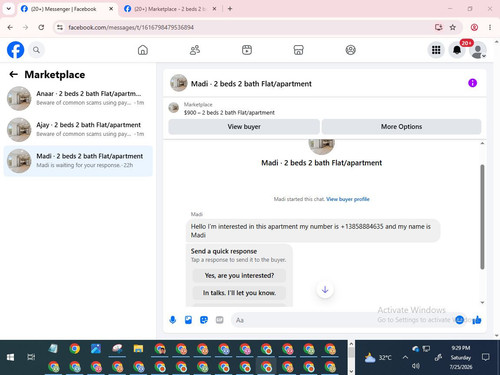Attach a photo using the image icon
The image size is (500, 375).
188,320
